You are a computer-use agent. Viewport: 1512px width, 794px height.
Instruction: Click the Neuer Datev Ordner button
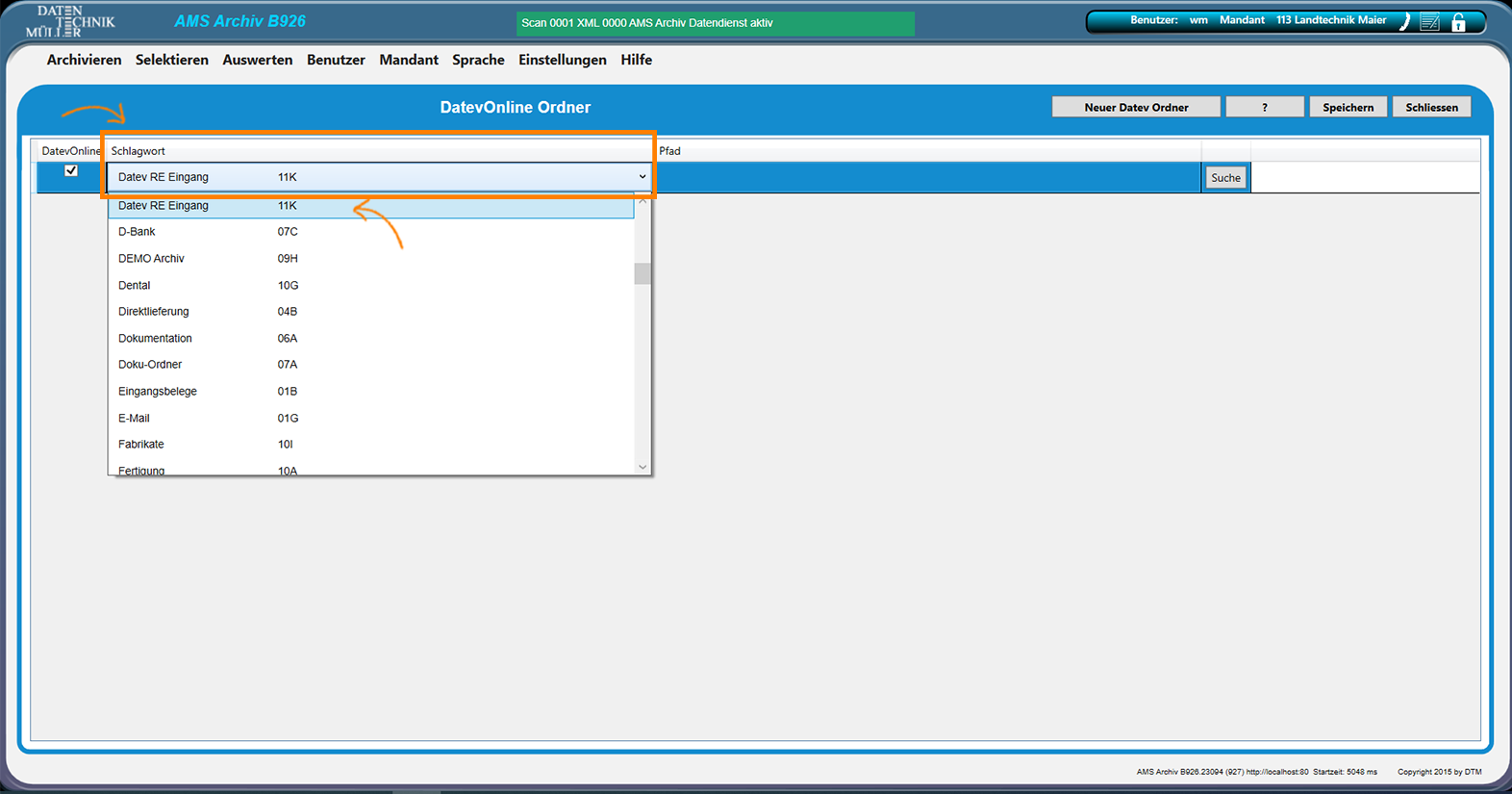coord(1136,107)
